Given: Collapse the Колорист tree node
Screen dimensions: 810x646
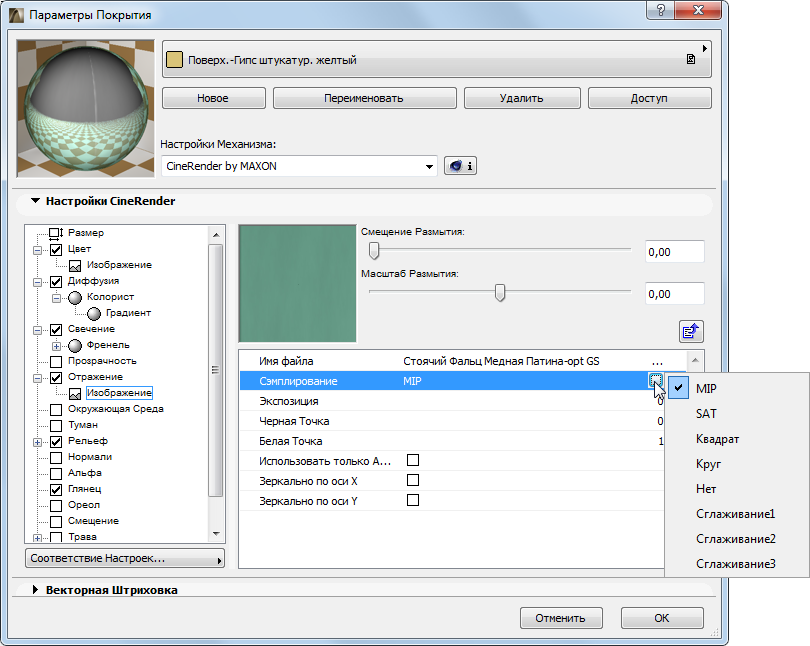Looking at the screenshot, I should 56,298.
